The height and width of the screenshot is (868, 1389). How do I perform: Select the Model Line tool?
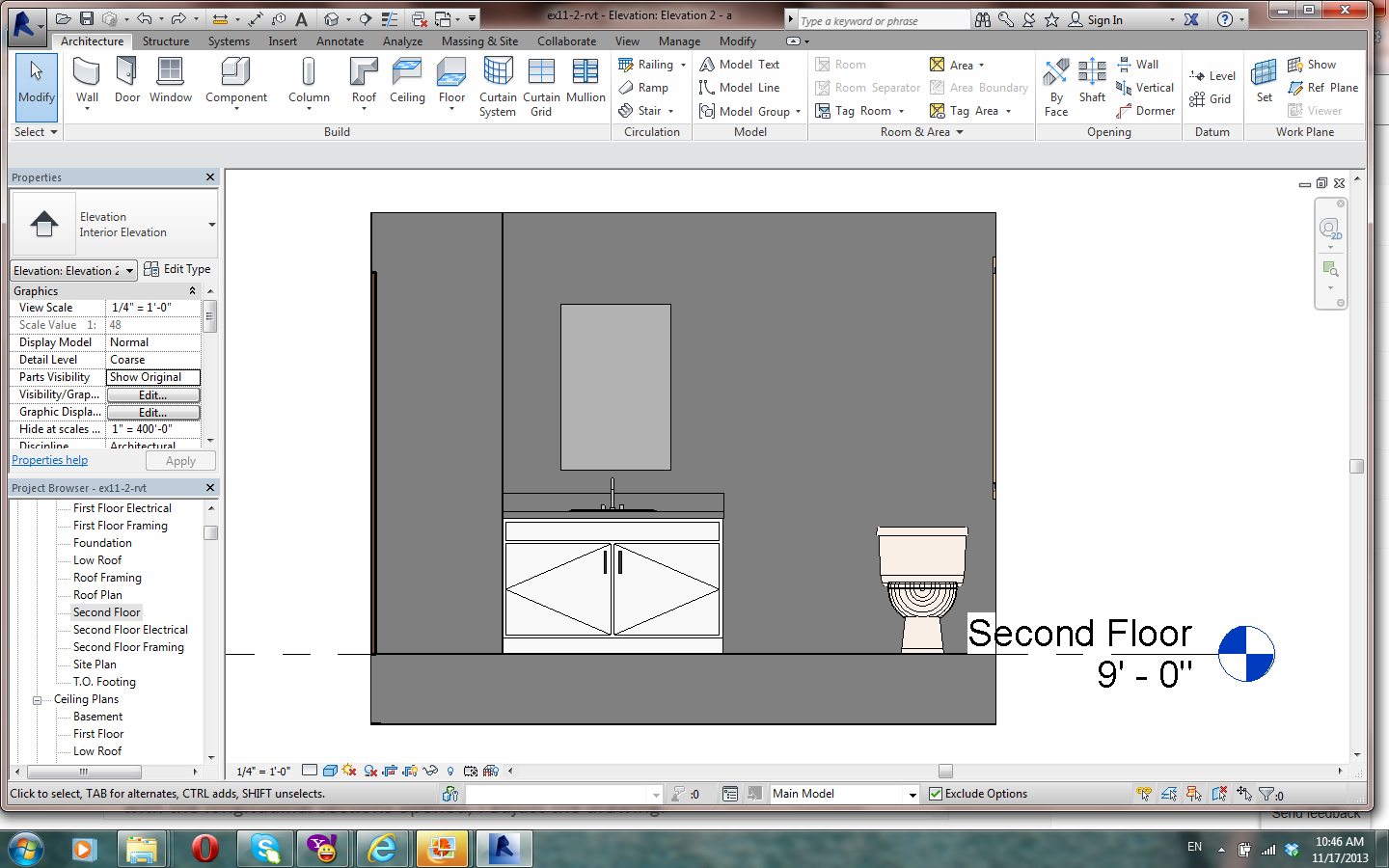point(740,88)
